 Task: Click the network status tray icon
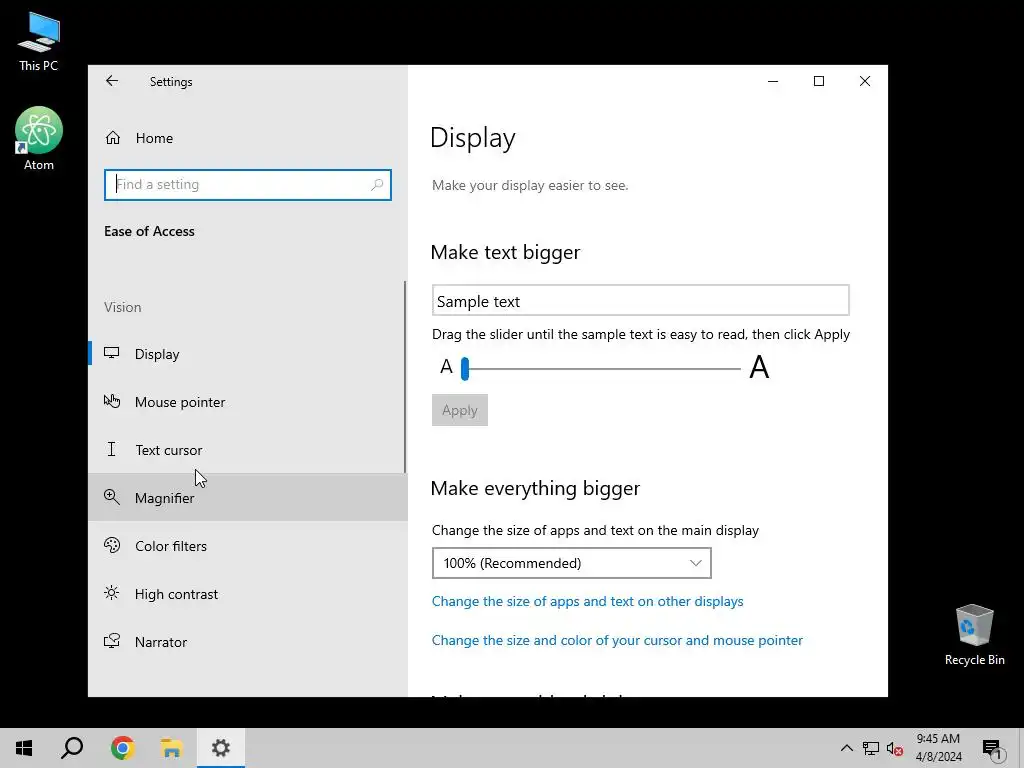coord(871,748)
